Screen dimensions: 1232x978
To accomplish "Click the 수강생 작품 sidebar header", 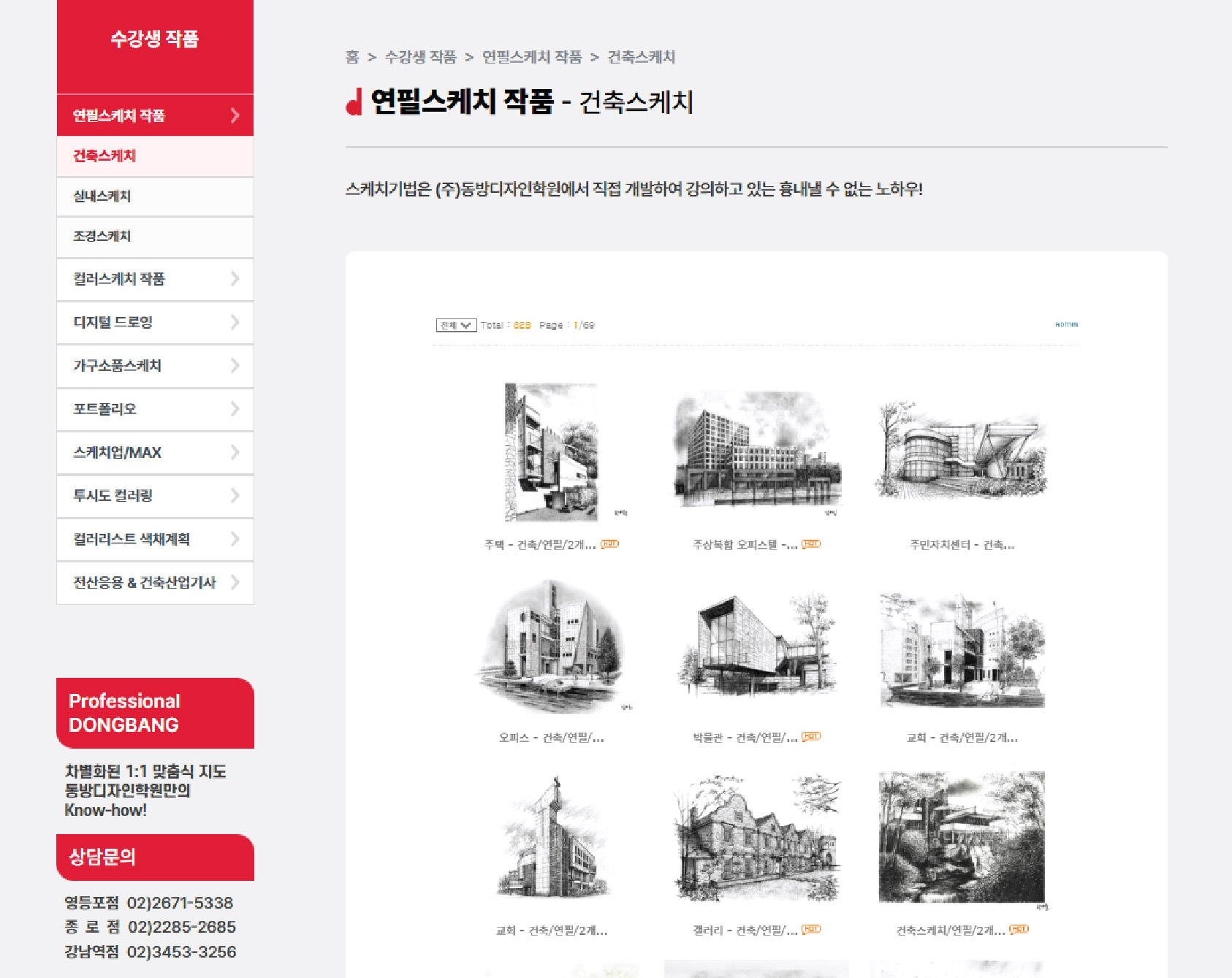I will (155, 39).
